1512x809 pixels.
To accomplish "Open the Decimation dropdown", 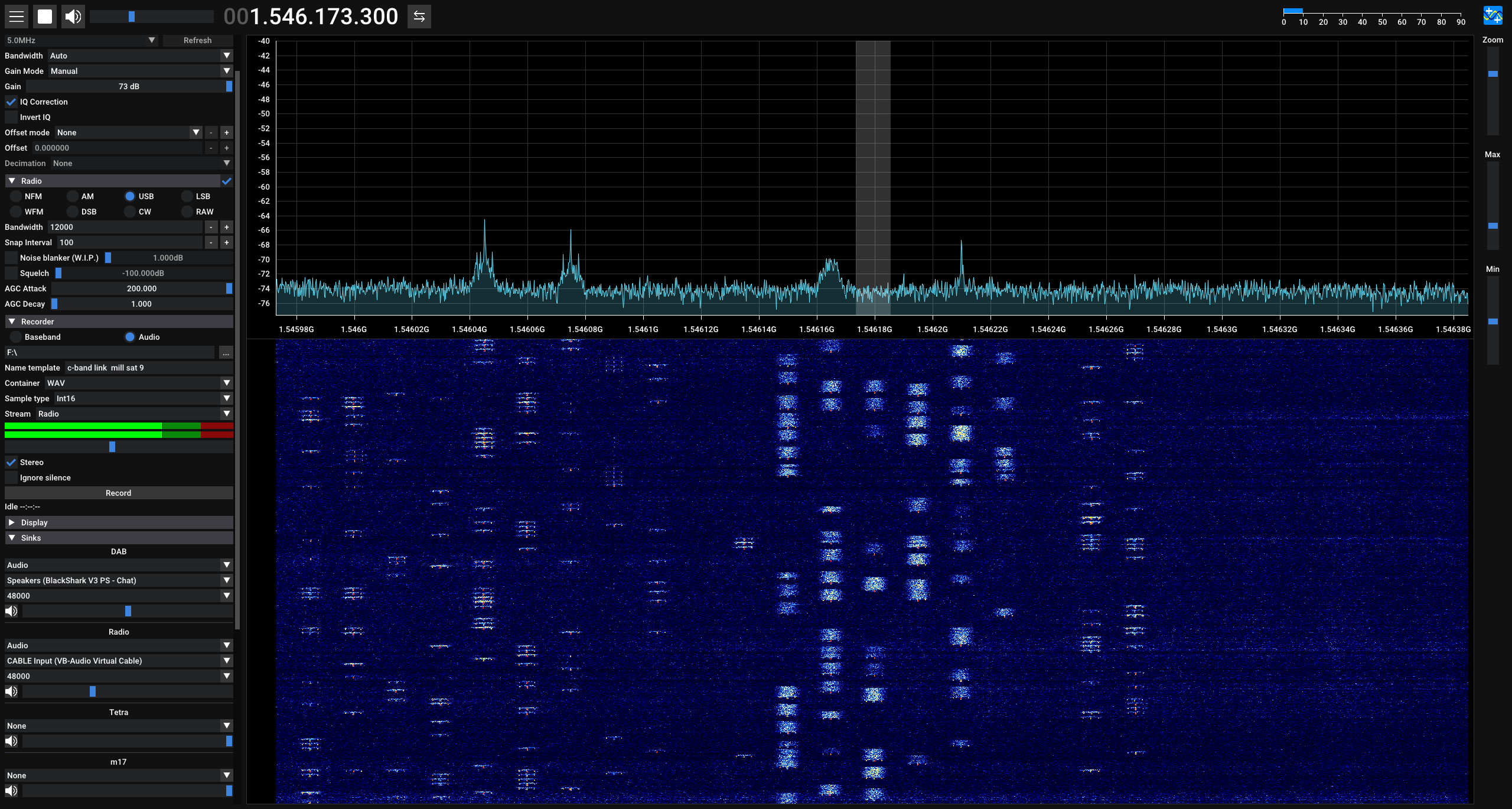I will coord(142,163).
